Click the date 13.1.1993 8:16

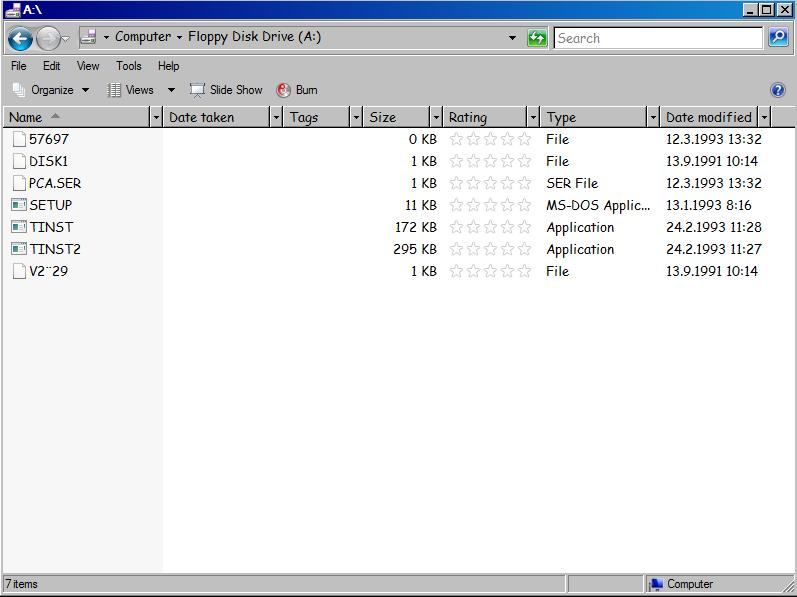pyautogui.click(x=709, y=205)
